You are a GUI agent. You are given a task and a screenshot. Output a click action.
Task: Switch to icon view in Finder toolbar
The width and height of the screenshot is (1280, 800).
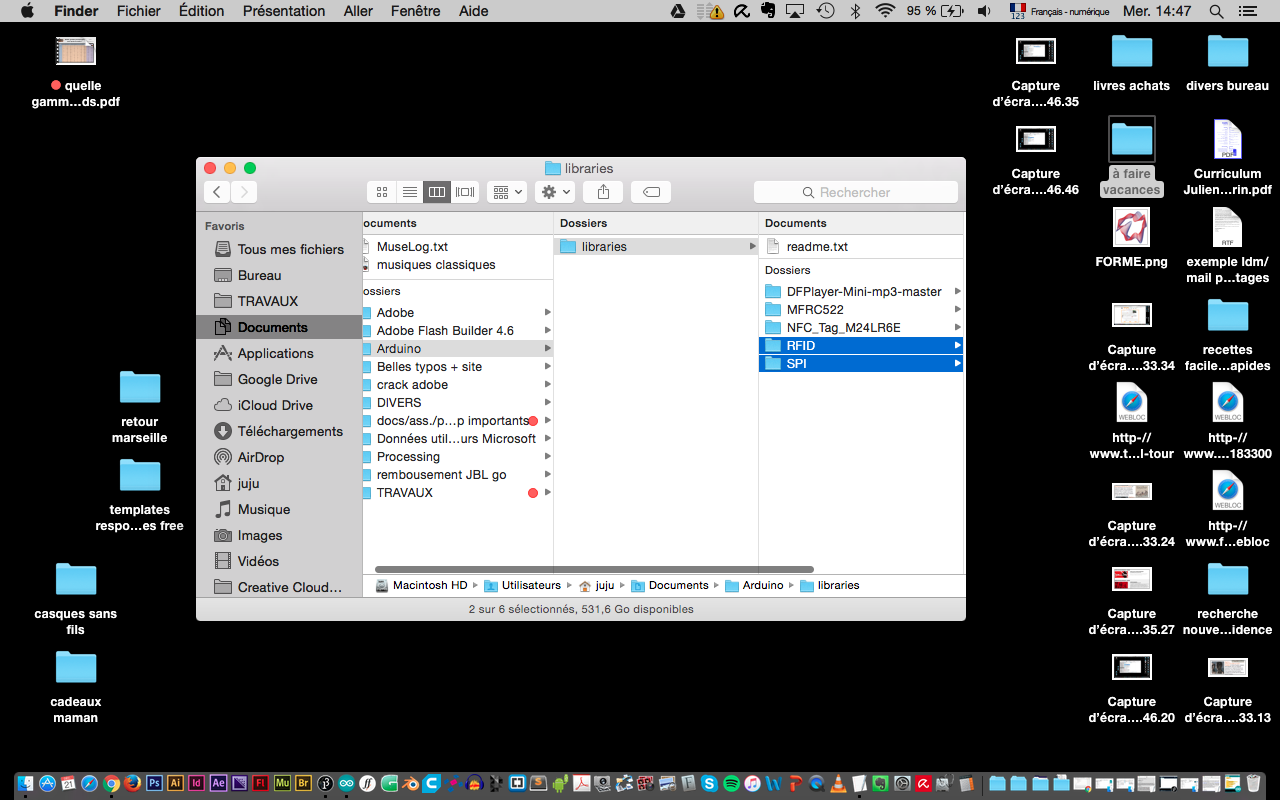tap(381, 192)
